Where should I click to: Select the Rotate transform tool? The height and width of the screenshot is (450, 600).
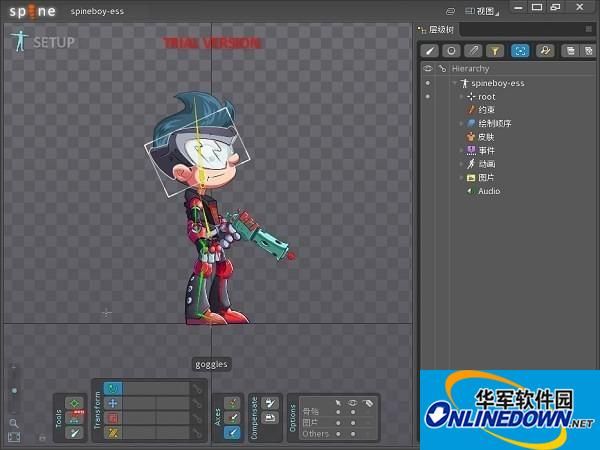pos(113,388)
